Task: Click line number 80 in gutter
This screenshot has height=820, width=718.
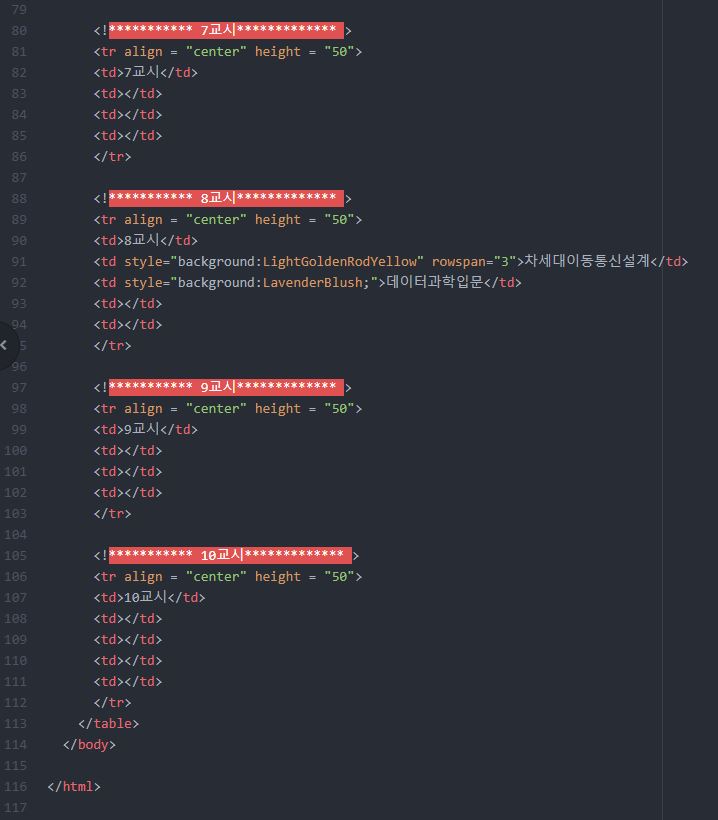Action: click(x=19, y=30)
